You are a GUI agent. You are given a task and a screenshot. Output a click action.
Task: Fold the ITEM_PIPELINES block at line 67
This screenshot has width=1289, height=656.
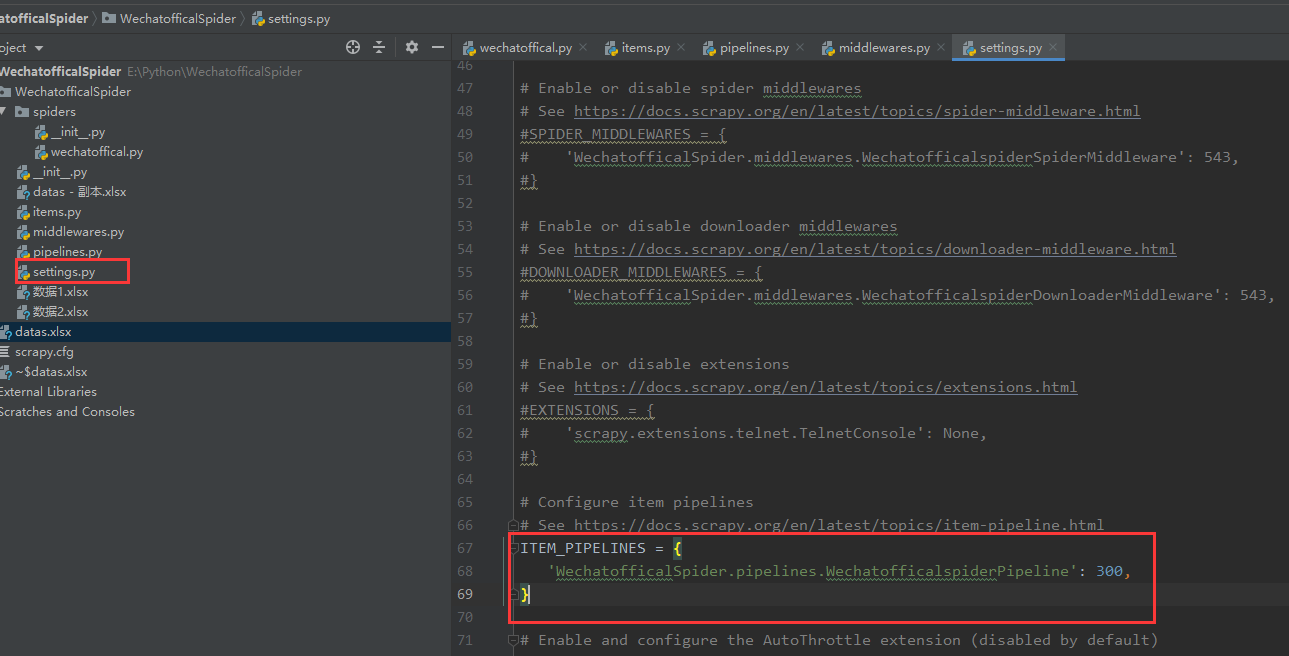pos(513,548)
